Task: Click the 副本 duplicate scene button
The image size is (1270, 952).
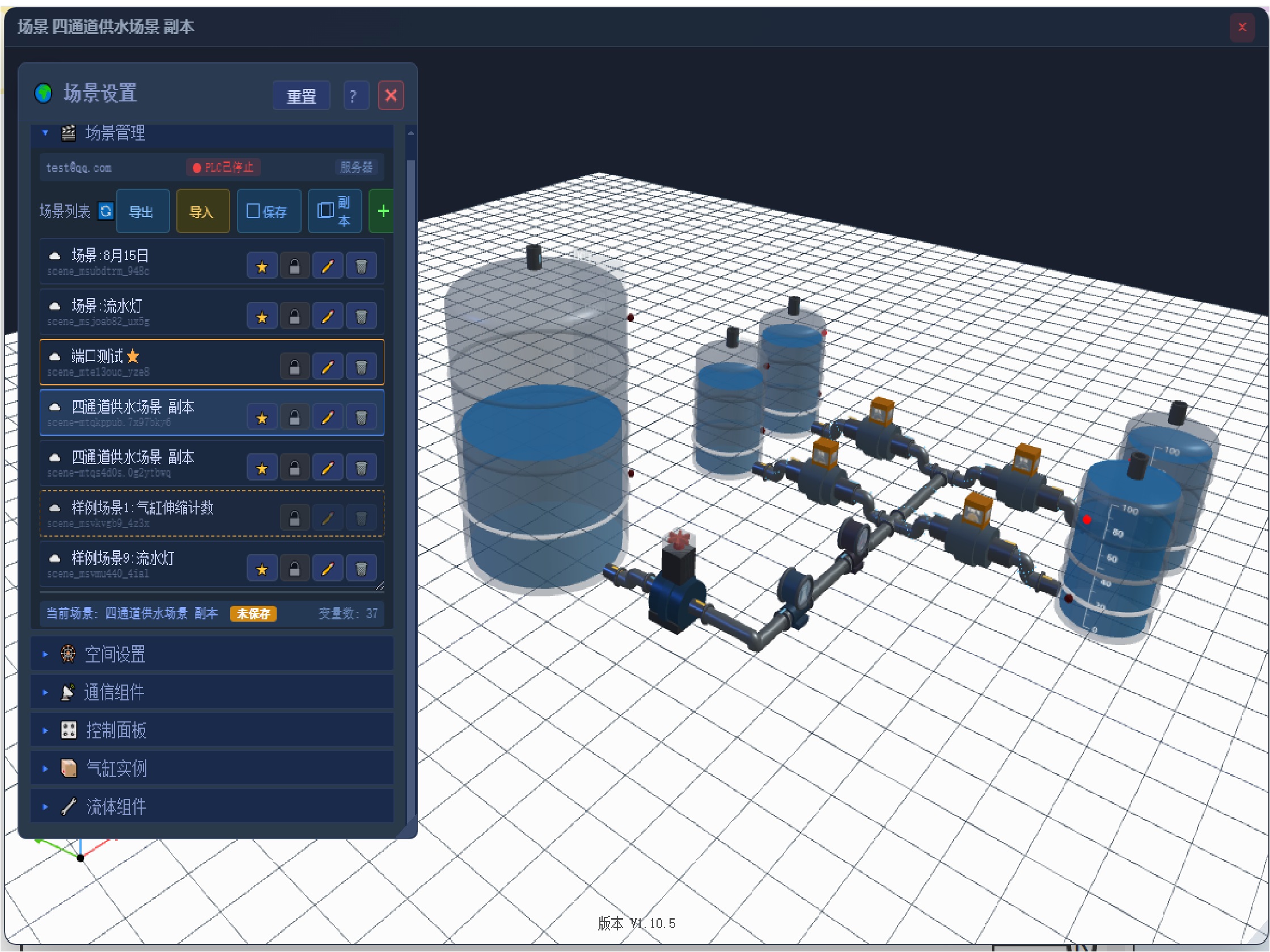Action: click(x=335, y=211)
